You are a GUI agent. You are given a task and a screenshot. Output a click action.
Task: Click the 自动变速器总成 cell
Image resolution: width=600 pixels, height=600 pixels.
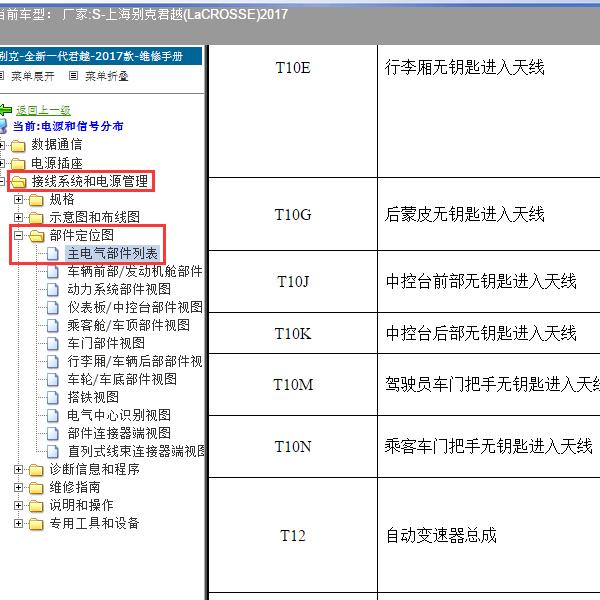pyautogui.click(x=489, y=535)
